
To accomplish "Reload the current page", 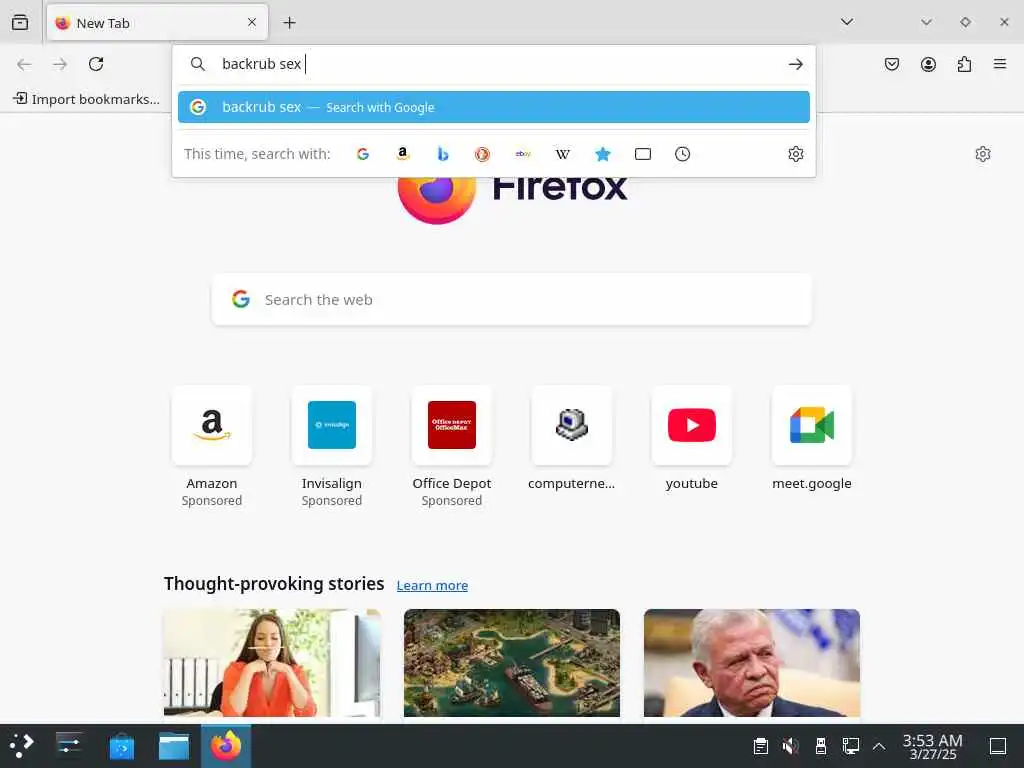I will tap(96, 64).
